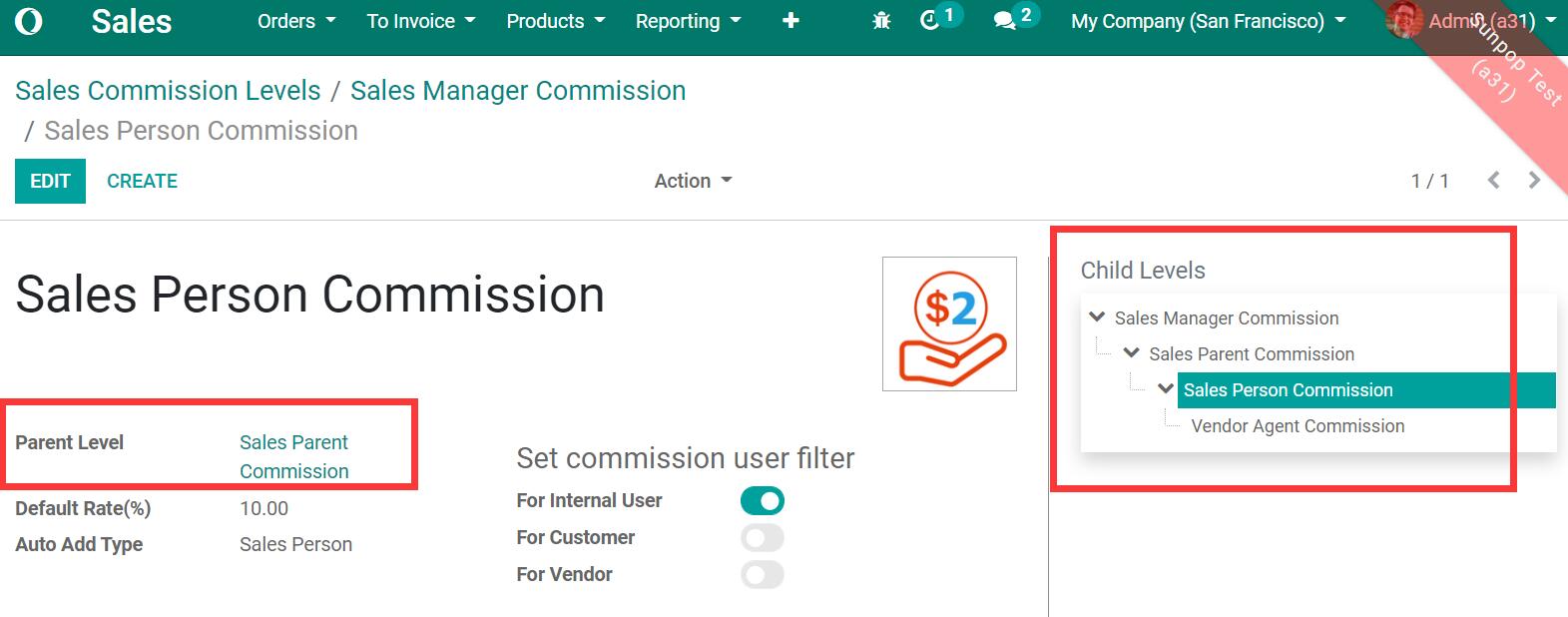Click the EDIT button
This screenshot has height=617, width=1568.
click(x=50, y=181)
